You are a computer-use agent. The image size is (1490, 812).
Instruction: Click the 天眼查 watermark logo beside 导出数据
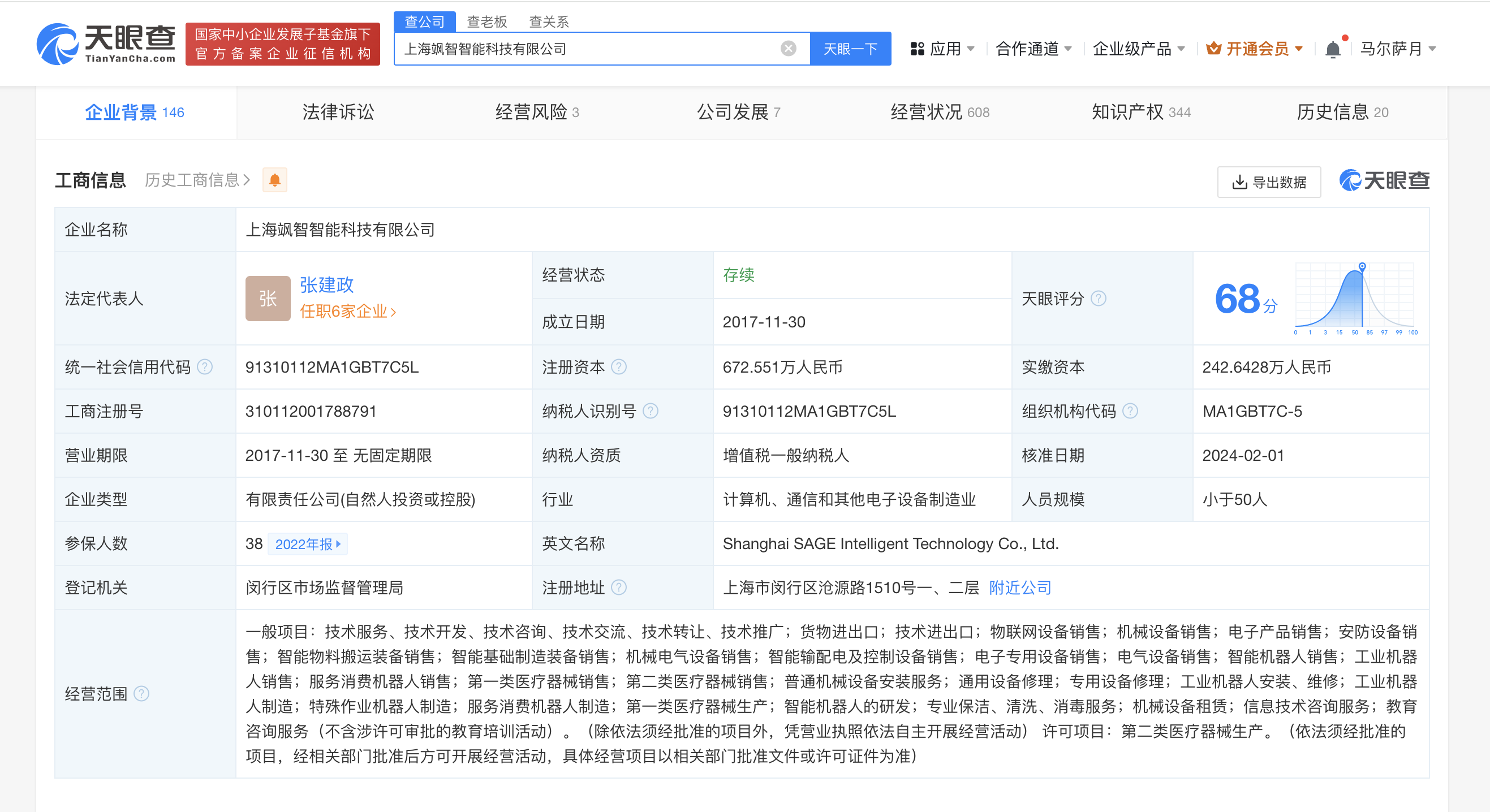coord(1384,180)
